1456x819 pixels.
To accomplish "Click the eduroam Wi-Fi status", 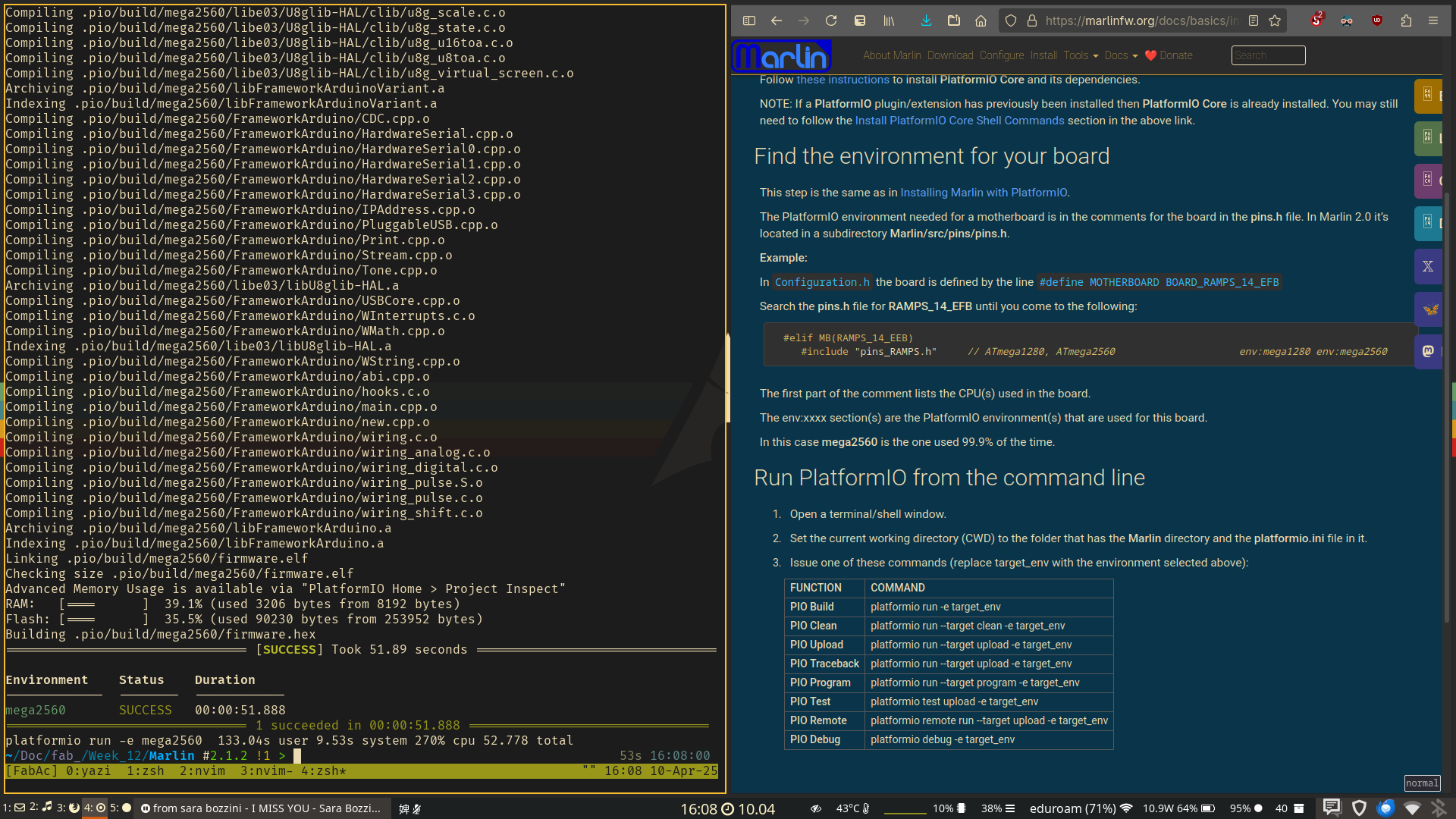I will point(1081,808).
